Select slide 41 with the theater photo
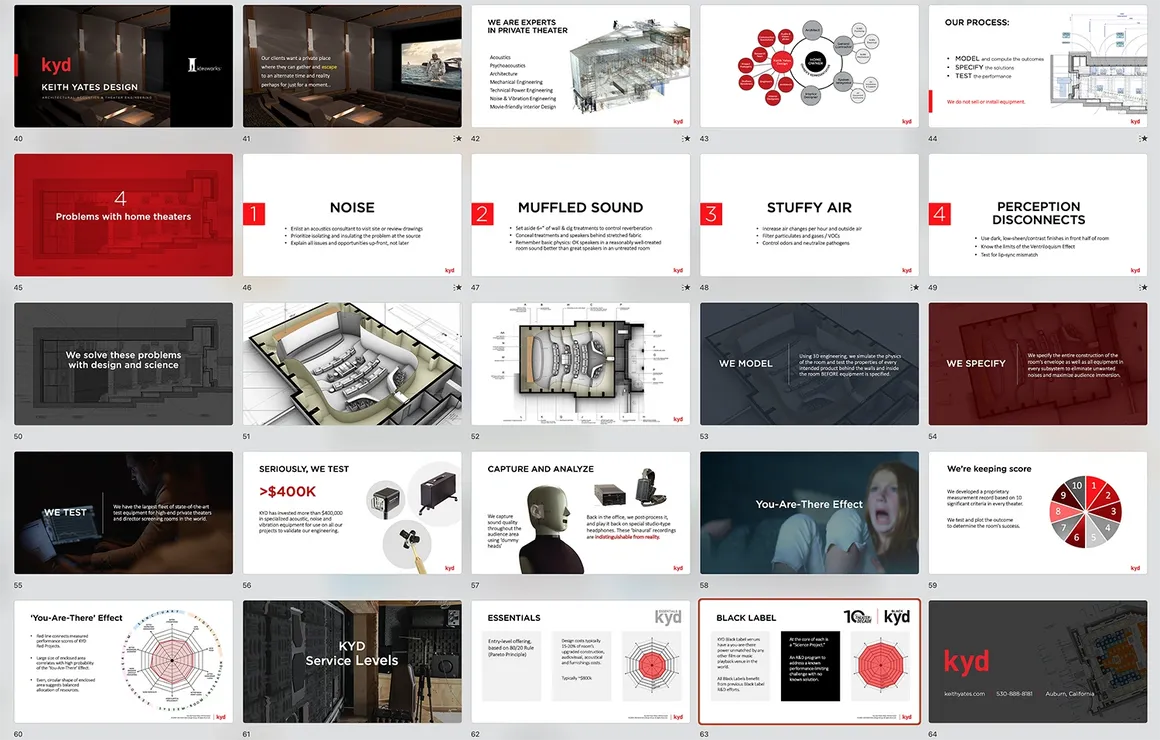The width and height of the screenshot is (1160, 740). [x=352, y=67]
